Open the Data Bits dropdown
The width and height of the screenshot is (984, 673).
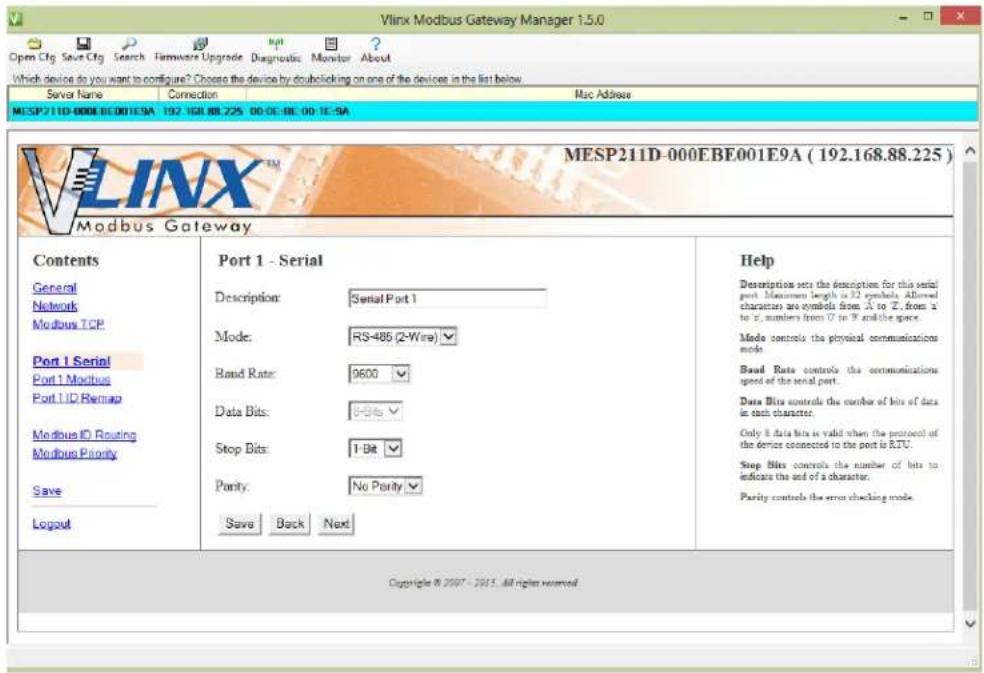pos(375,411)
